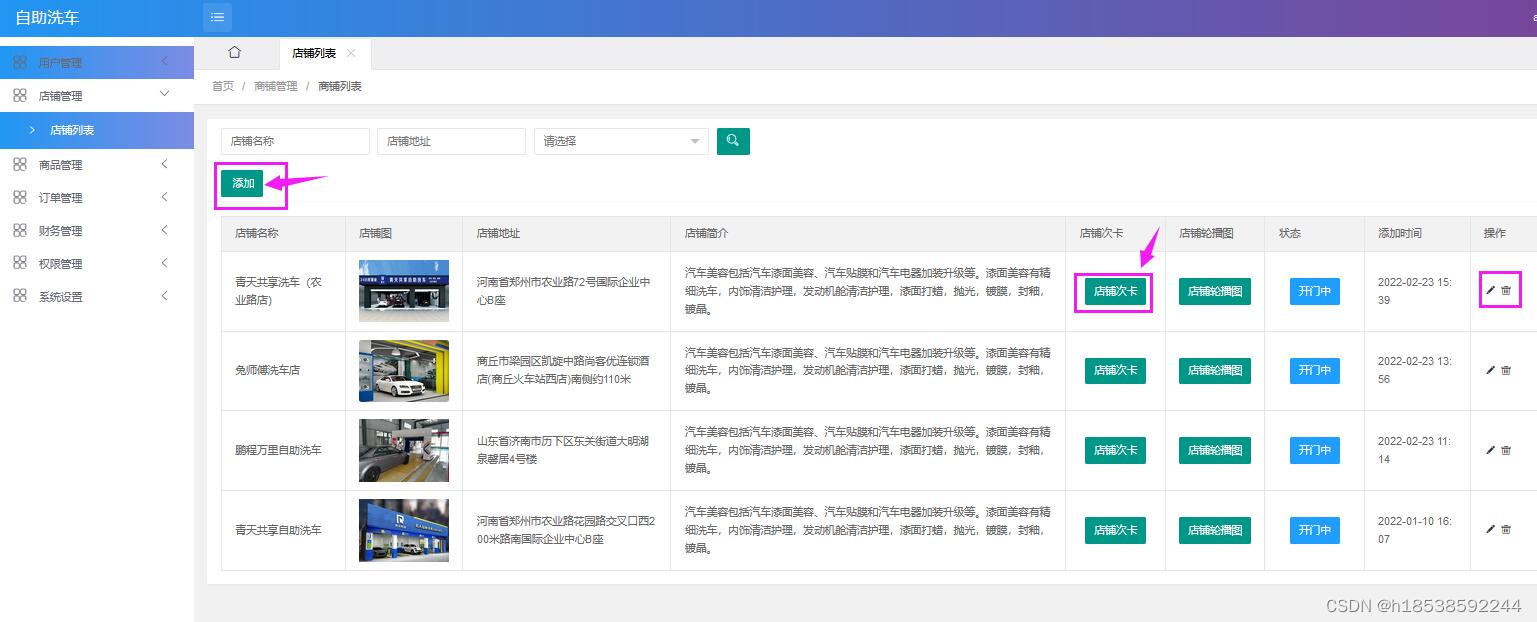
Task: Open the 兔师傅洗车店 shop thumbnail
Action: 404,371
